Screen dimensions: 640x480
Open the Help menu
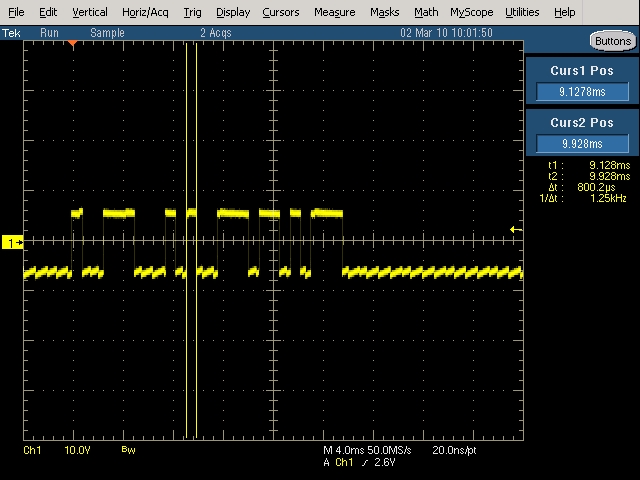tap(564, 12)
